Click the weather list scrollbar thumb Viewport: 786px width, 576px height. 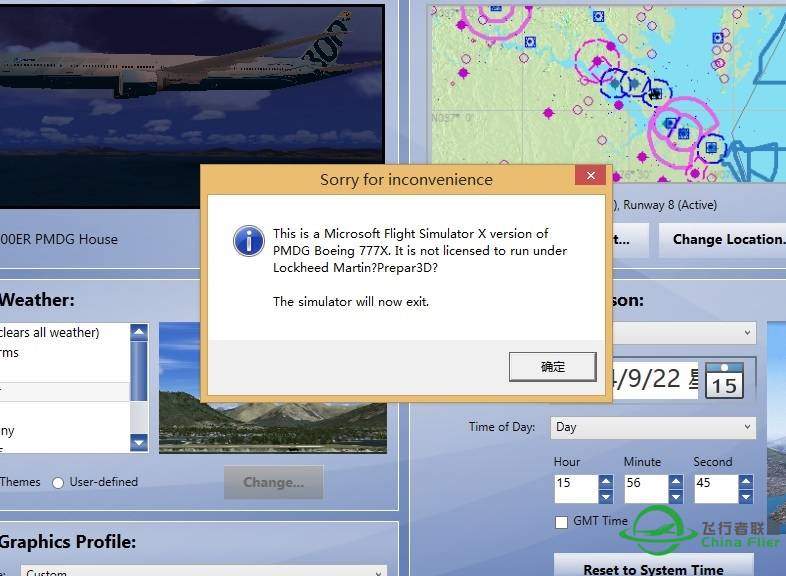click(139, 371)
